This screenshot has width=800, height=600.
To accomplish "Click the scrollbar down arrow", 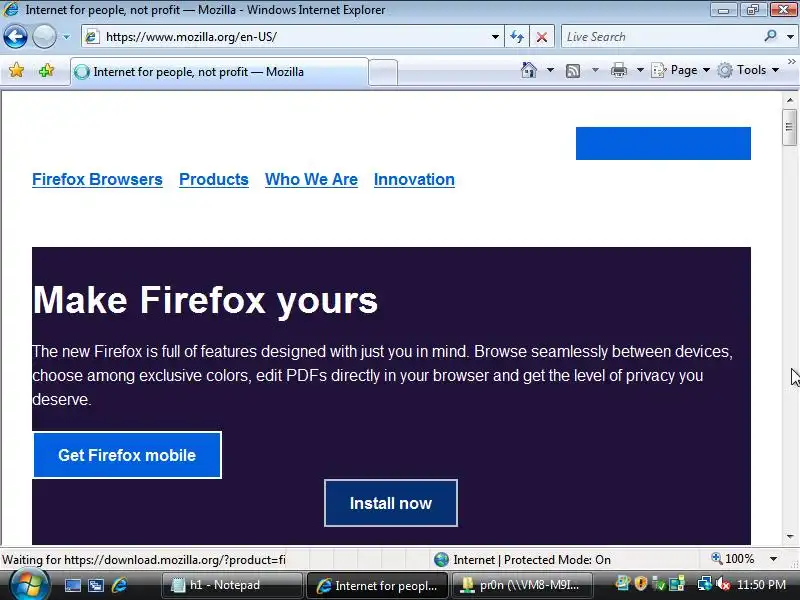I will point(790,537).
